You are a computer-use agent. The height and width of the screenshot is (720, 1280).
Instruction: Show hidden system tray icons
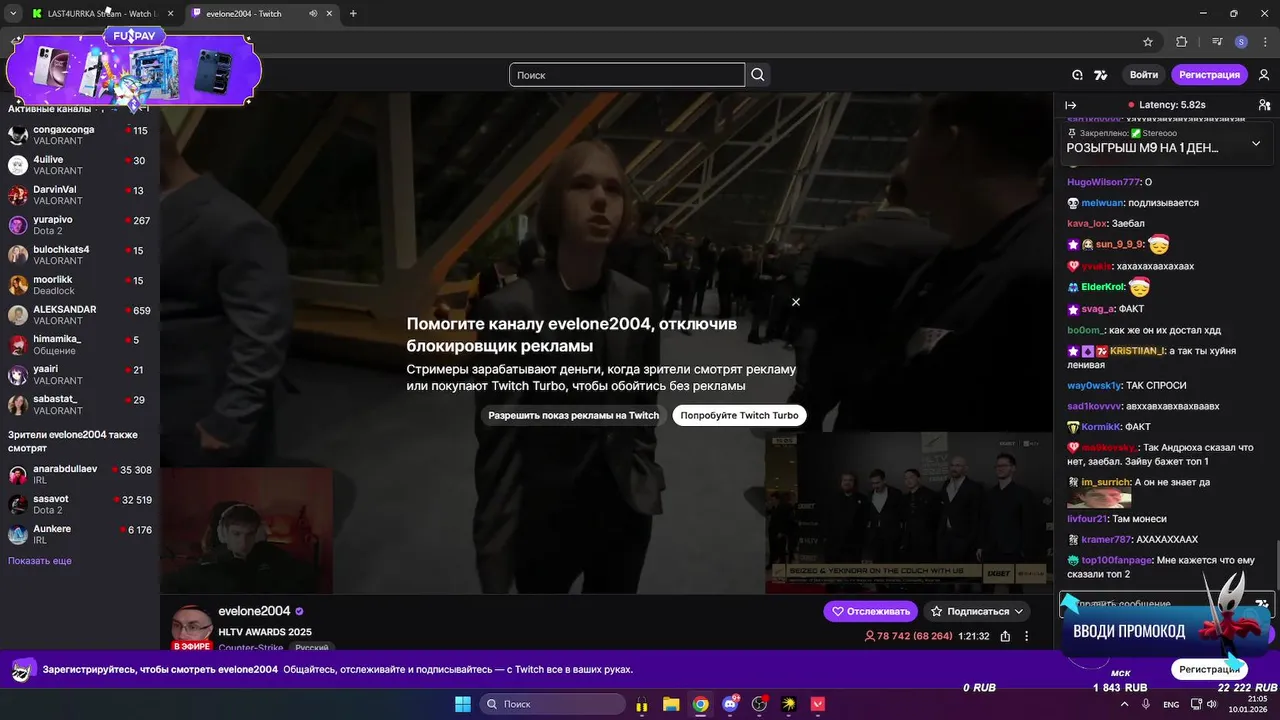click(1124, 704)
